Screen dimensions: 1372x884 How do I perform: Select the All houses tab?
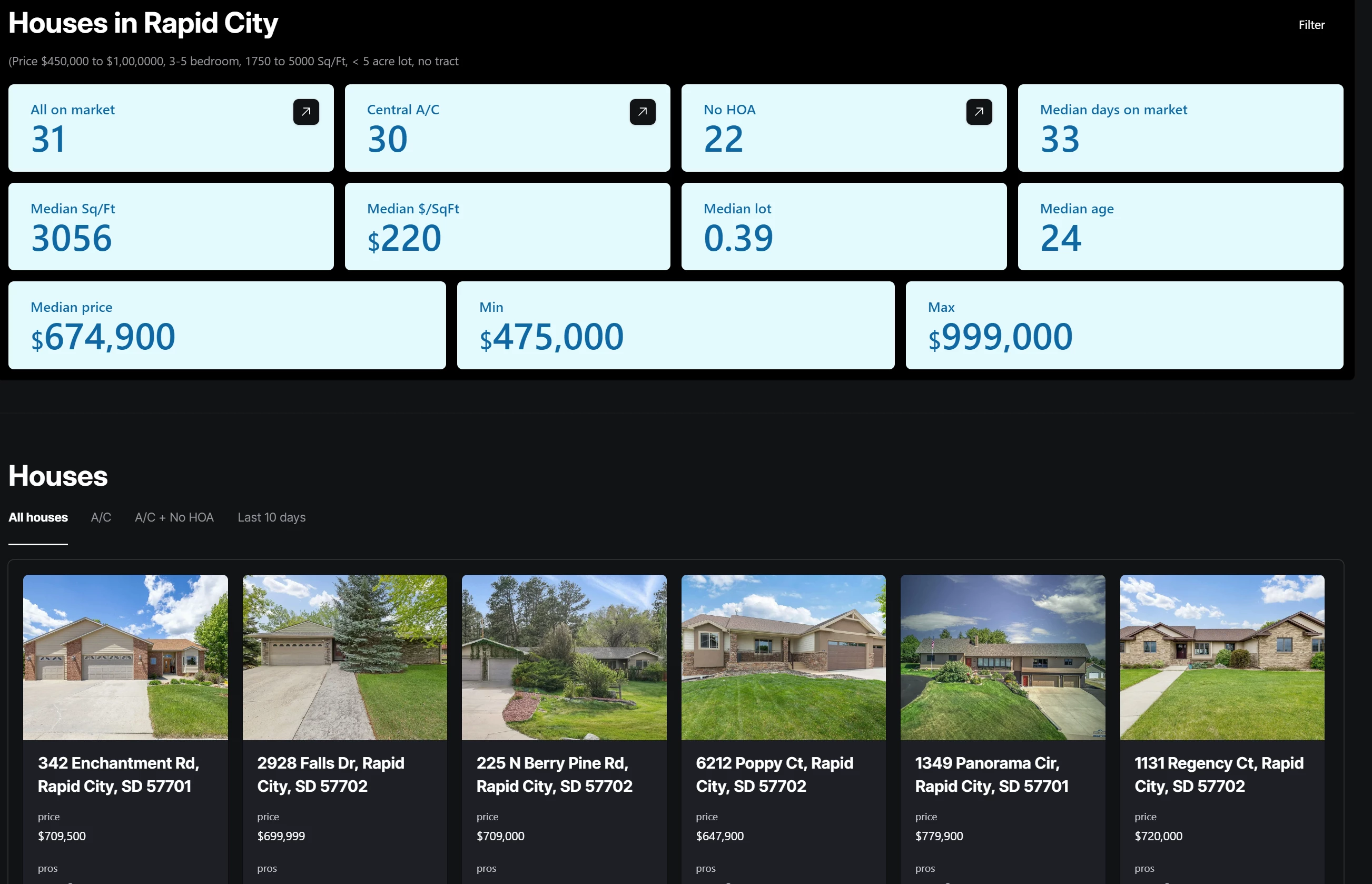pyautogui.click(x=38, y=517)
